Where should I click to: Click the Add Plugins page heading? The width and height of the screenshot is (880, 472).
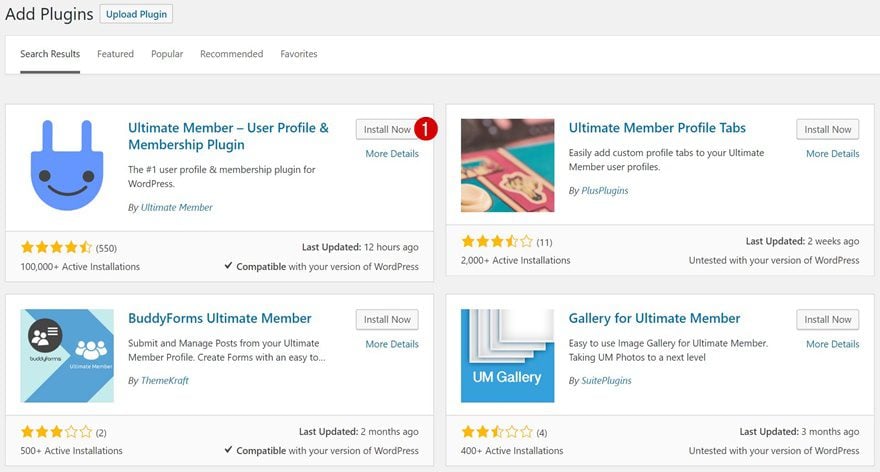pyautogui.click(x=49, y=14)
